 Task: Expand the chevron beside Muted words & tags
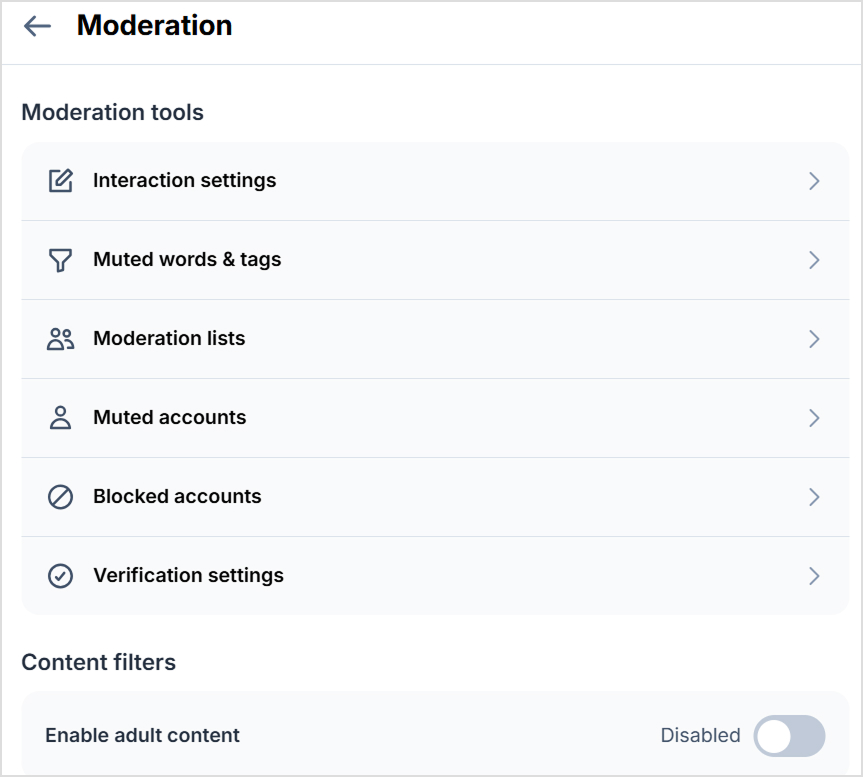[814, 260]
